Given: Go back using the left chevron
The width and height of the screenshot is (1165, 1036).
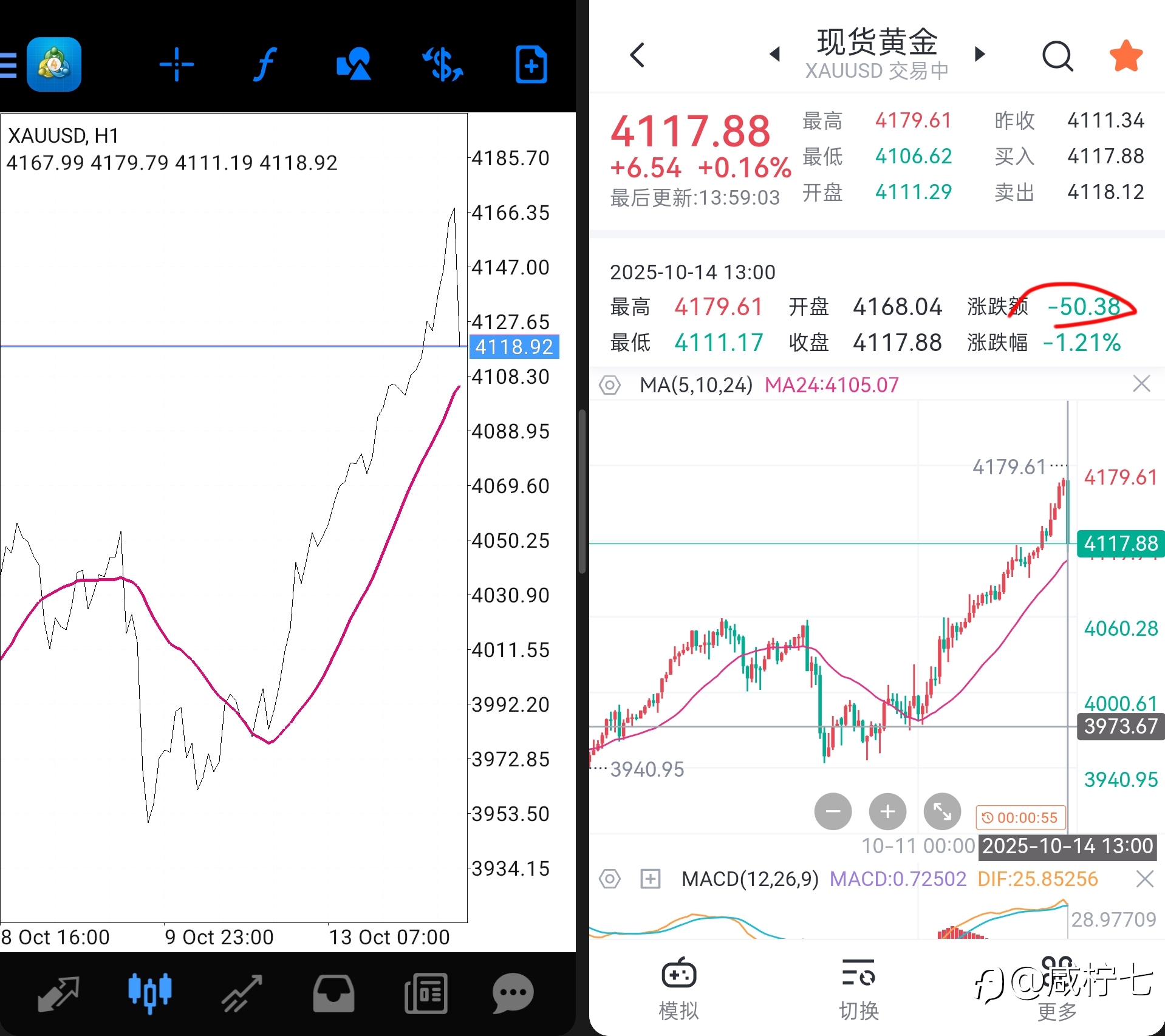Looking at the screenshot, I should pos(637,55).
